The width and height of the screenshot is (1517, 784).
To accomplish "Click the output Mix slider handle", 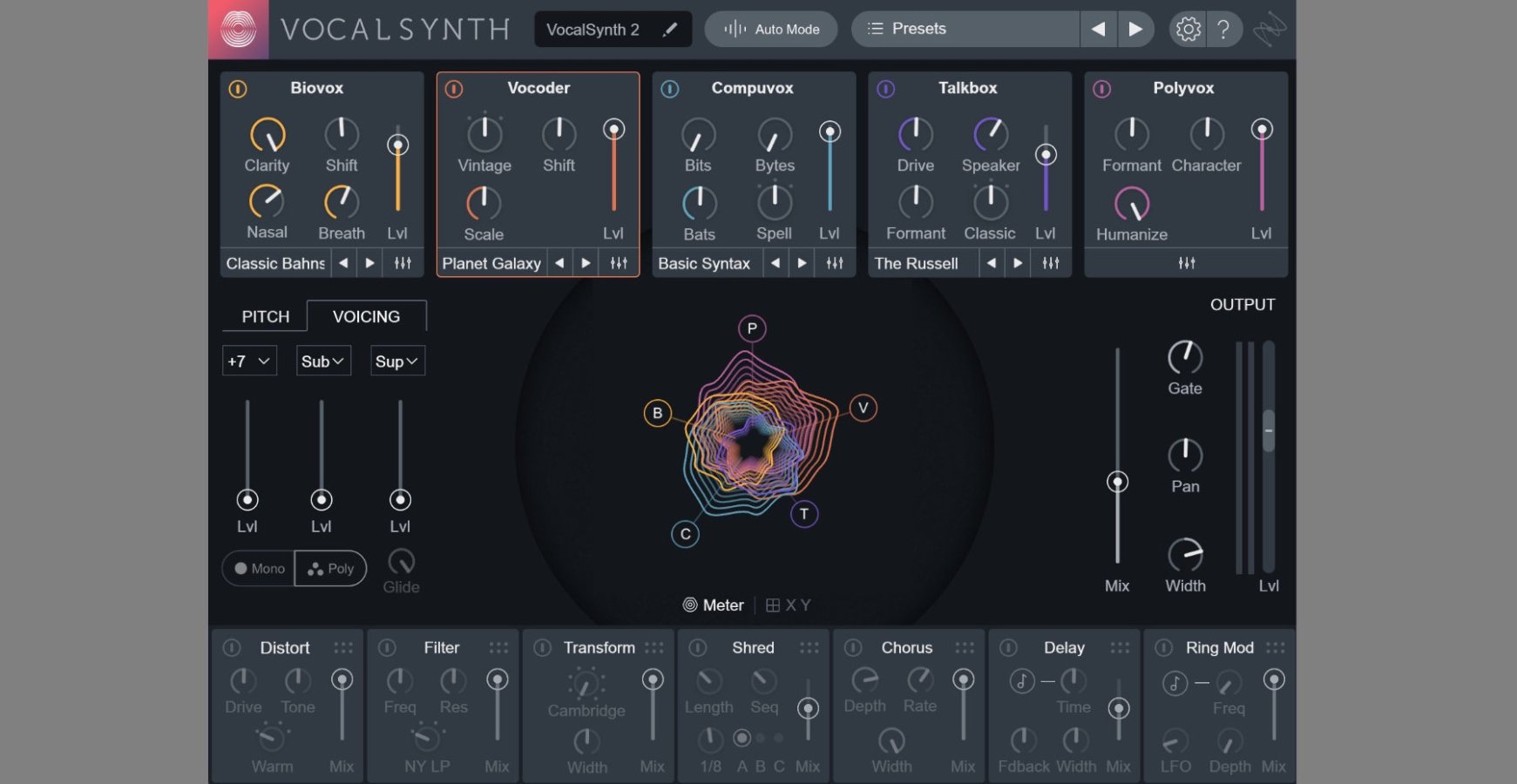I will 1117,480.
